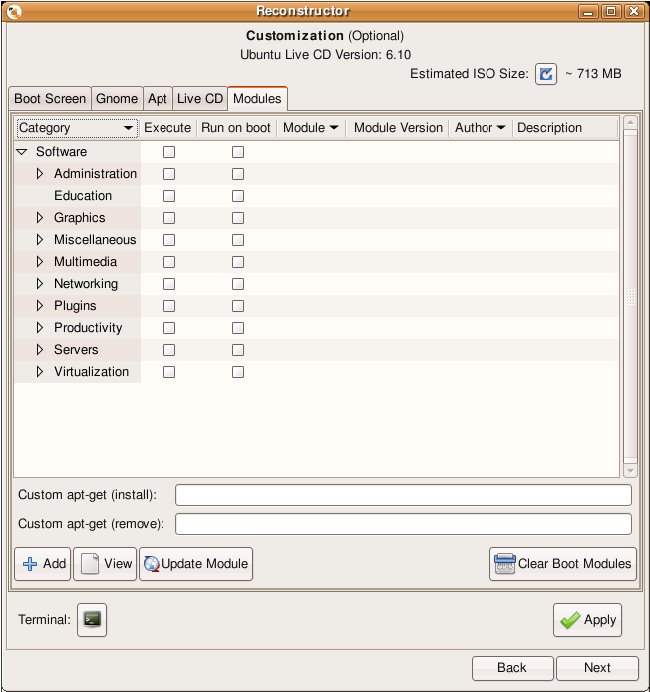
Task: Minimize the Reconstructor window
Action: click(x=588, y=11)
